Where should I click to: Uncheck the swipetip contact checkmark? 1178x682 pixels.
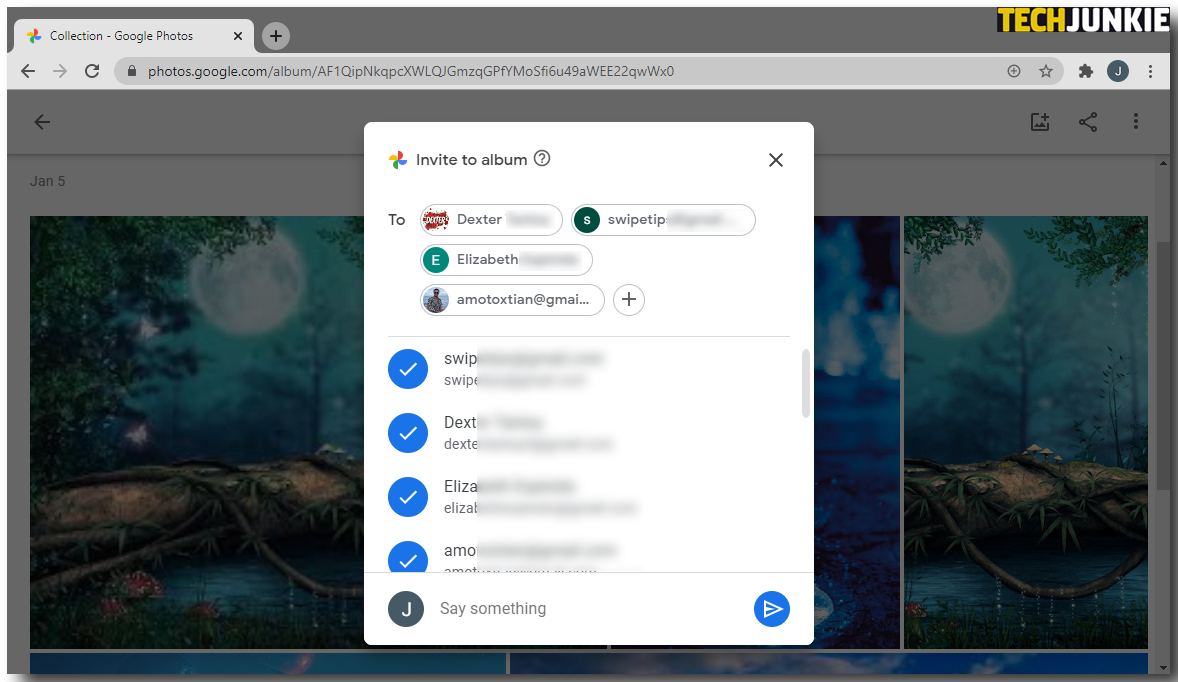(x=407, y=369)
